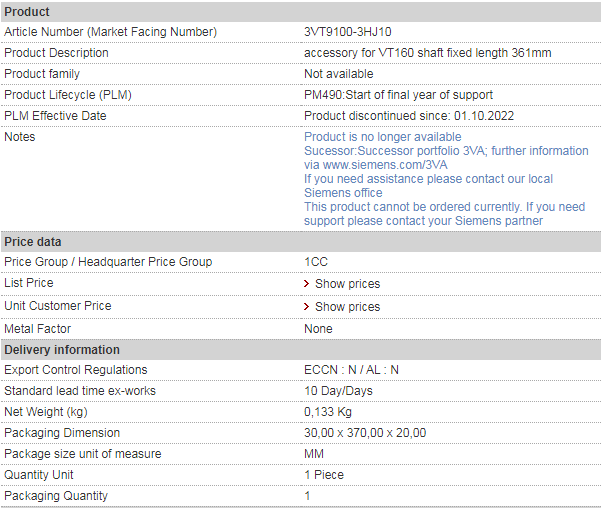Image resolution: width=603 pixels, height=508 pixels.
Task: Click the 'PLM Effective Date' label
Action: [55, 116]
